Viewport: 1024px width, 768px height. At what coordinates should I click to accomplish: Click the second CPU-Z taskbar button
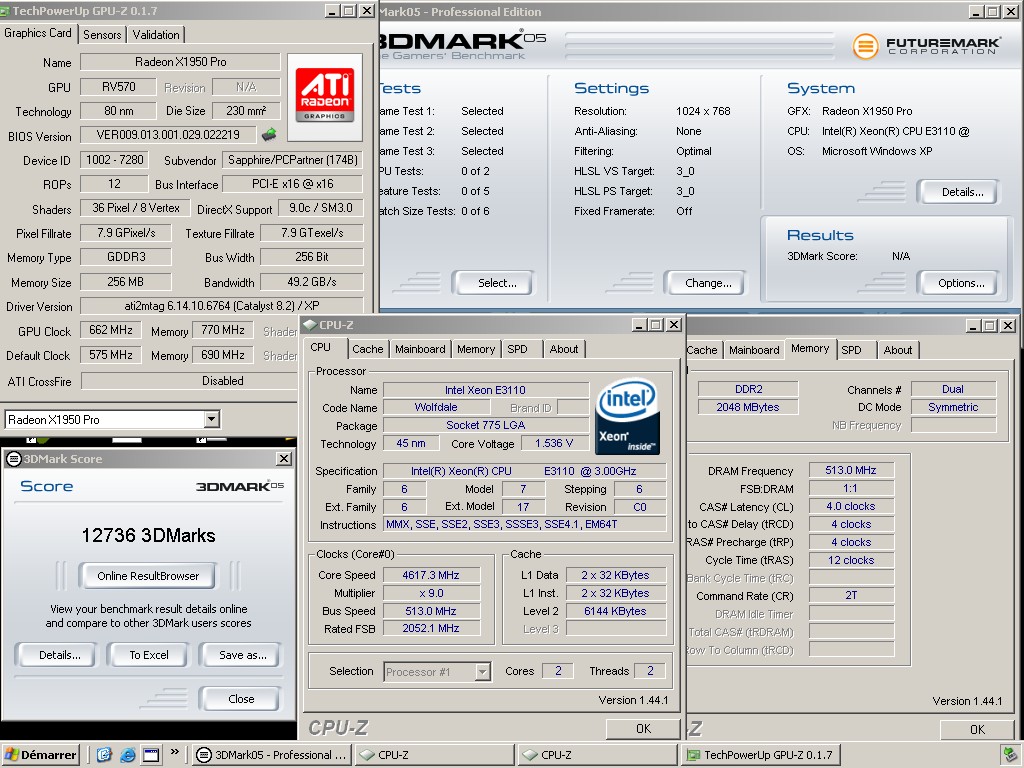click(598, 755)
